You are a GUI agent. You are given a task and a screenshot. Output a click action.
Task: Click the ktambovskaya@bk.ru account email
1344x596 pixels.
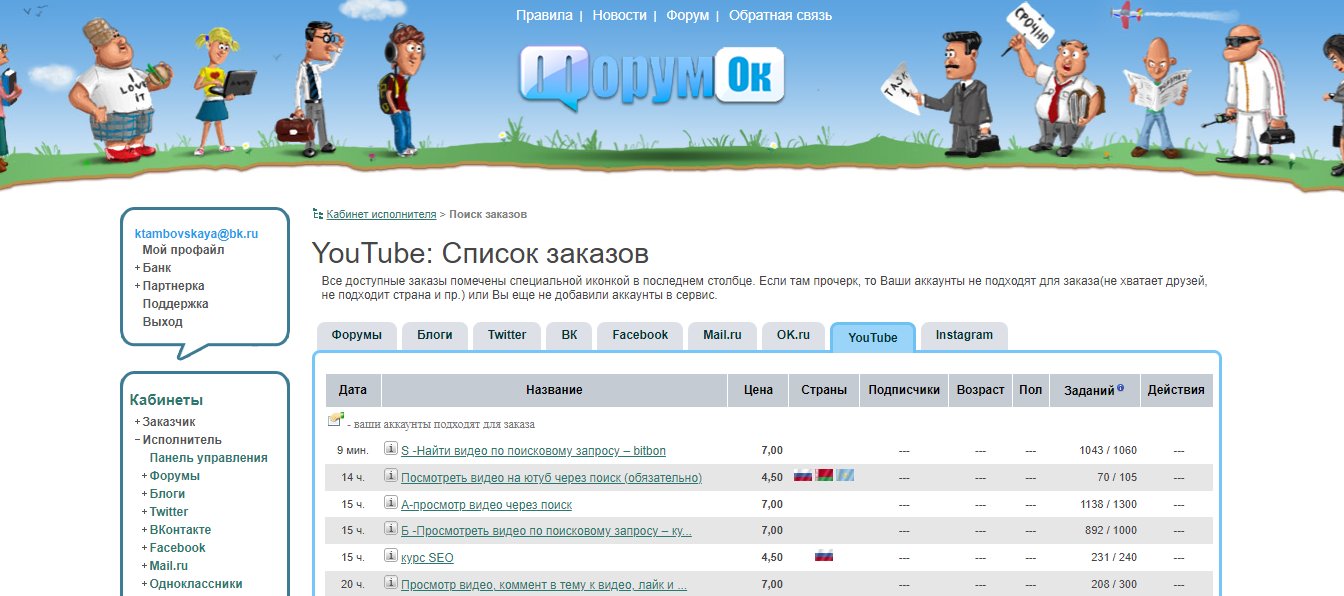196,233
